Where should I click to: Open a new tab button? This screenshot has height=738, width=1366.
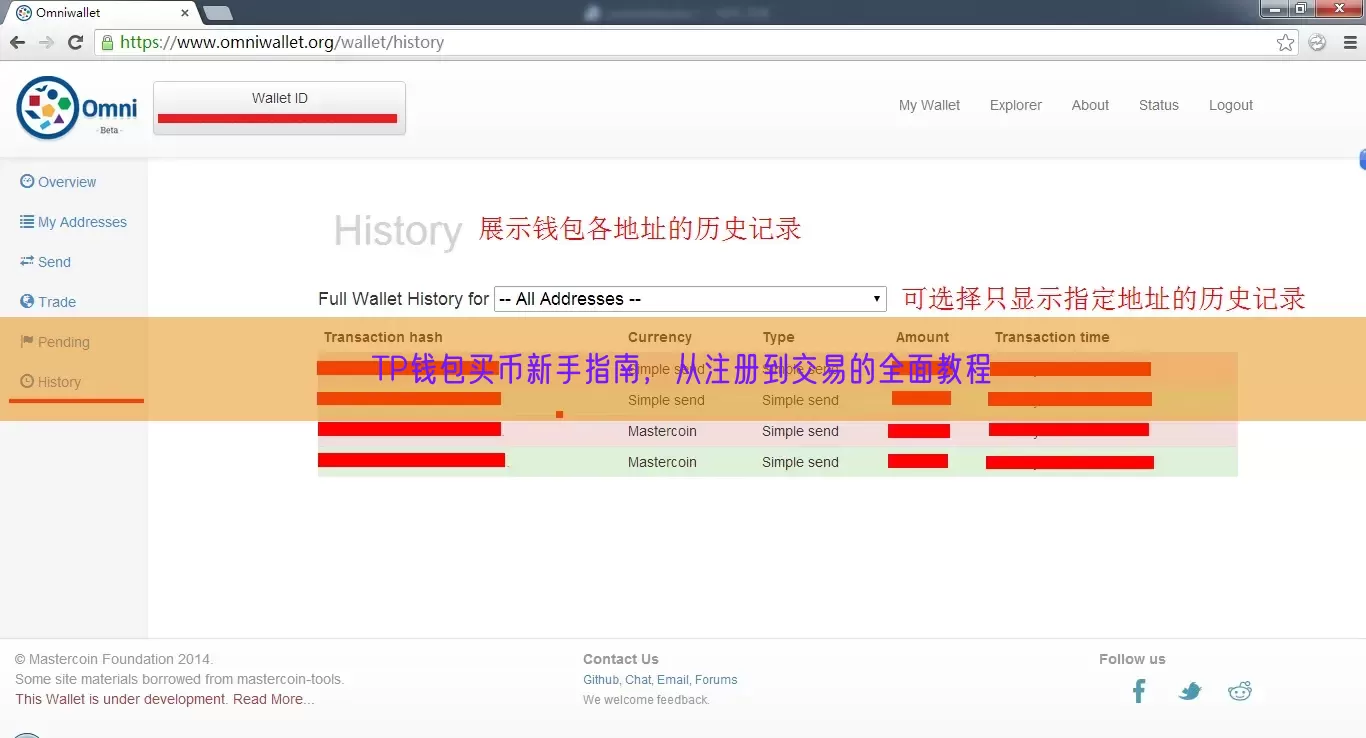click(217, 13)
